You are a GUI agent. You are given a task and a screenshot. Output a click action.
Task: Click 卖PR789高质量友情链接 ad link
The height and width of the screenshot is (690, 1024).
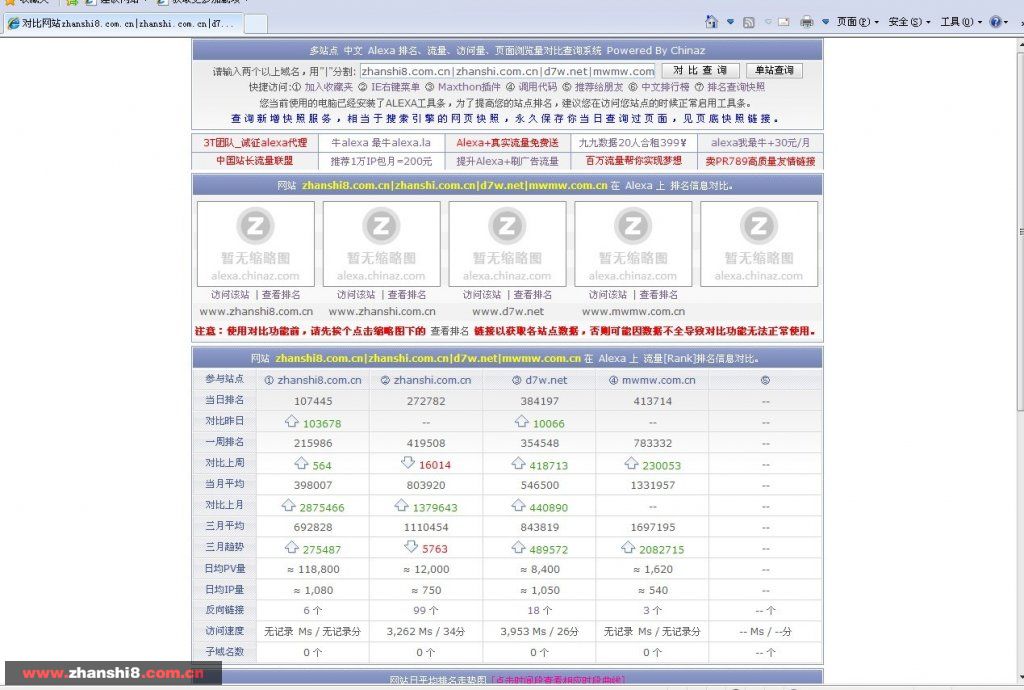(760, 161)
